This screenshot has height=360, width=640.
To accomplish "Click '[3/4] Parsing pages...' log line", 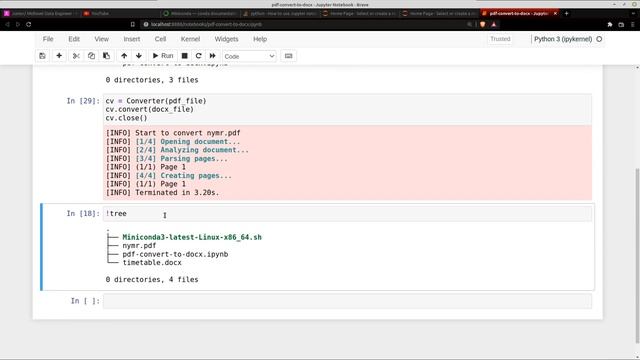I will 167,159.
